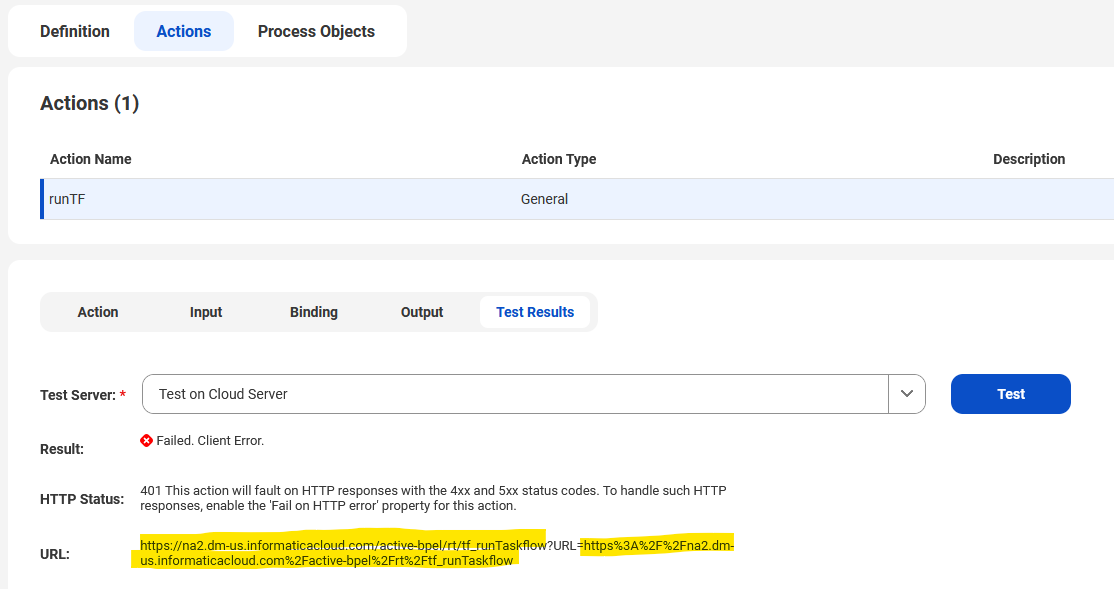Click the Actions (1) heading
The width and height of the screenshot is (1114, 589).
[x=90, y=103]
